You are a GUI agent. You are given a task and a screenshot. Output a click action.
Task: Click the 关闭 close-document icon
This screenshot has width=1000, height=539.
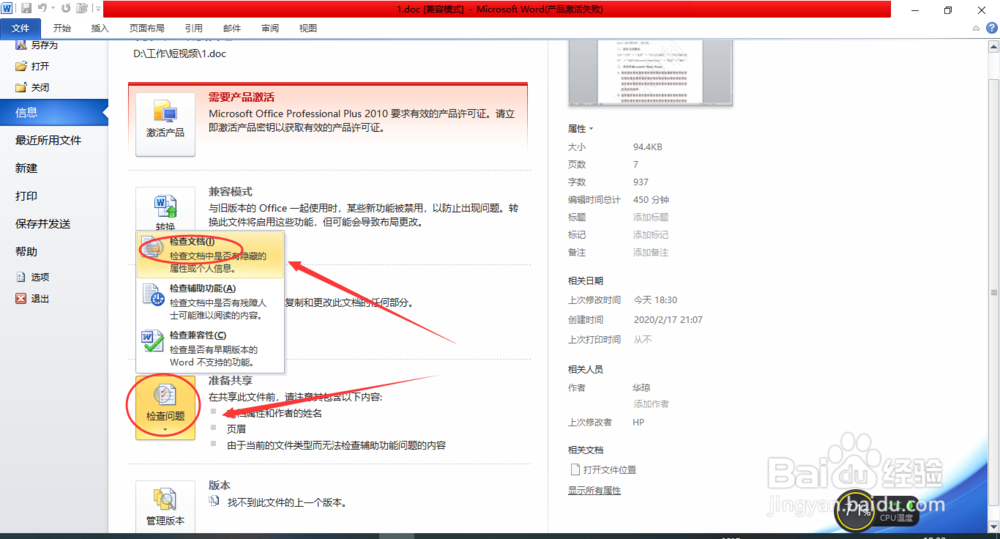[21, 87]
